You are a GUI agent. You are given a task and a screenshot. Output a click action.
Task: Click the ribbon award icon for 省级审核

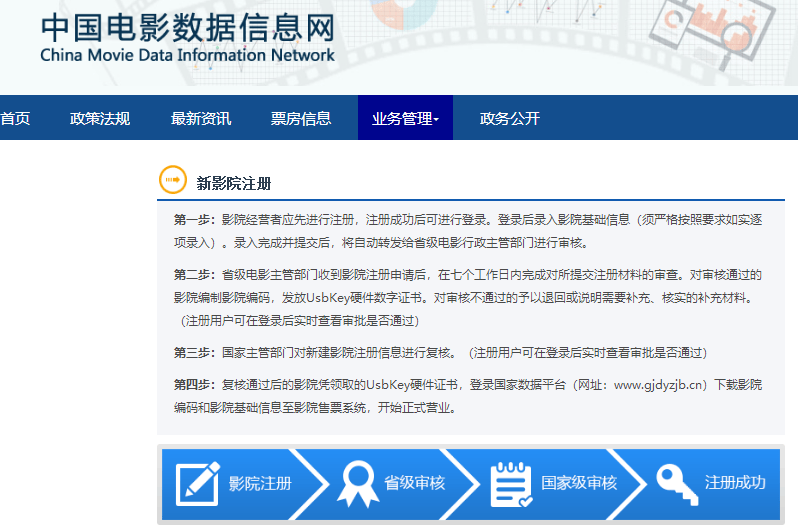358,484
